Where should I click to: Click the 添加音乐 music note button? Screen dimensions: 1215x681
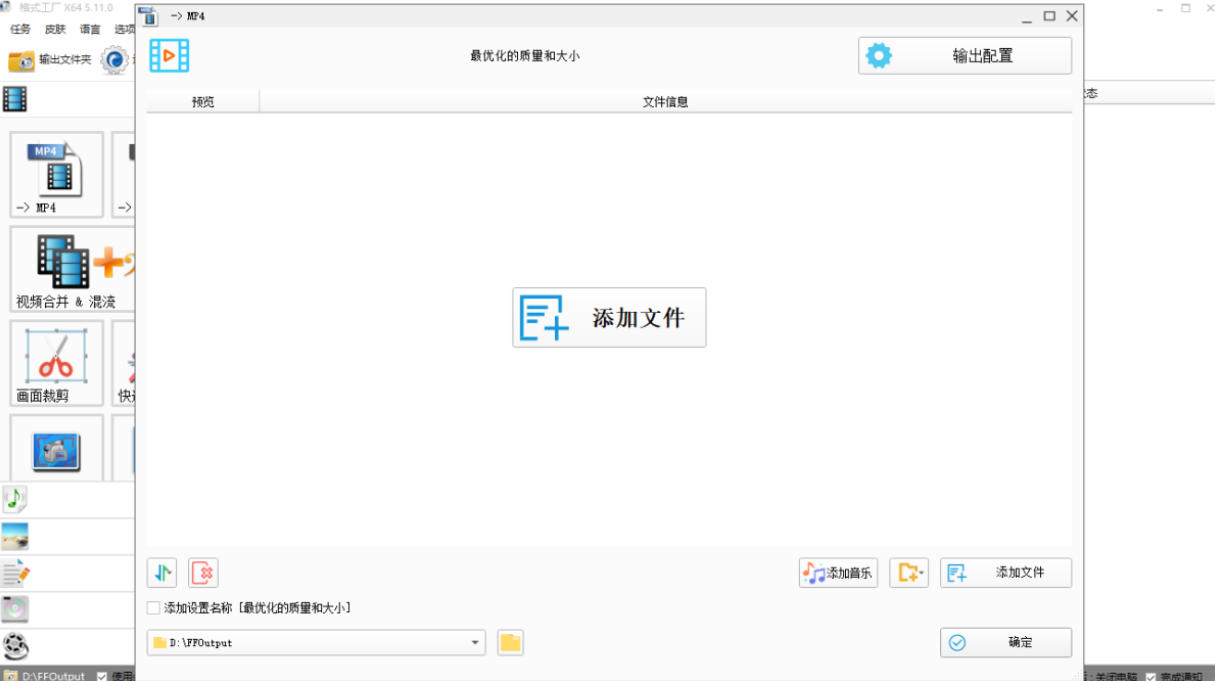pyautogui.click(x=838, y=573)
